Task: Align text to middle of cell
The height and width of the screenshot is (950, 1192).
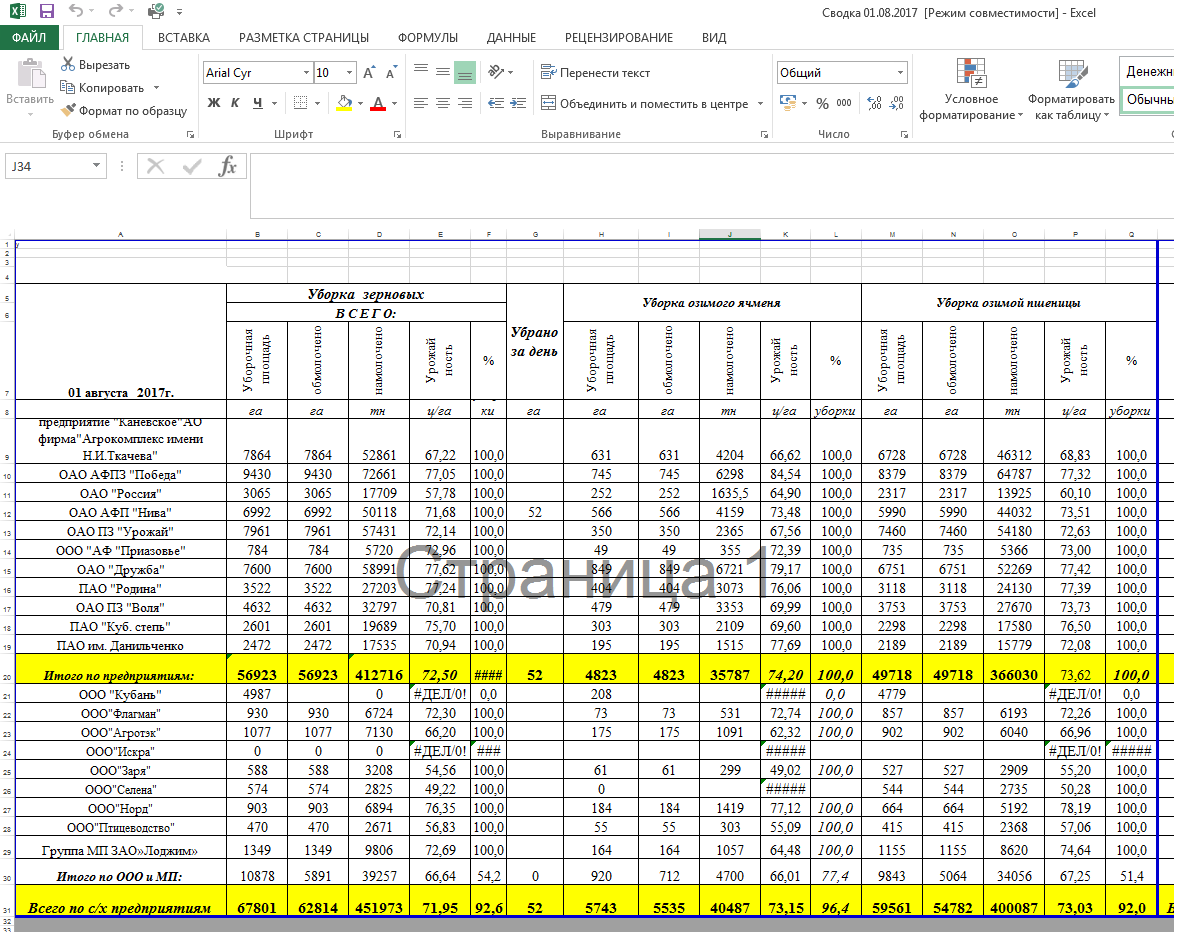Action: [442, 71]
